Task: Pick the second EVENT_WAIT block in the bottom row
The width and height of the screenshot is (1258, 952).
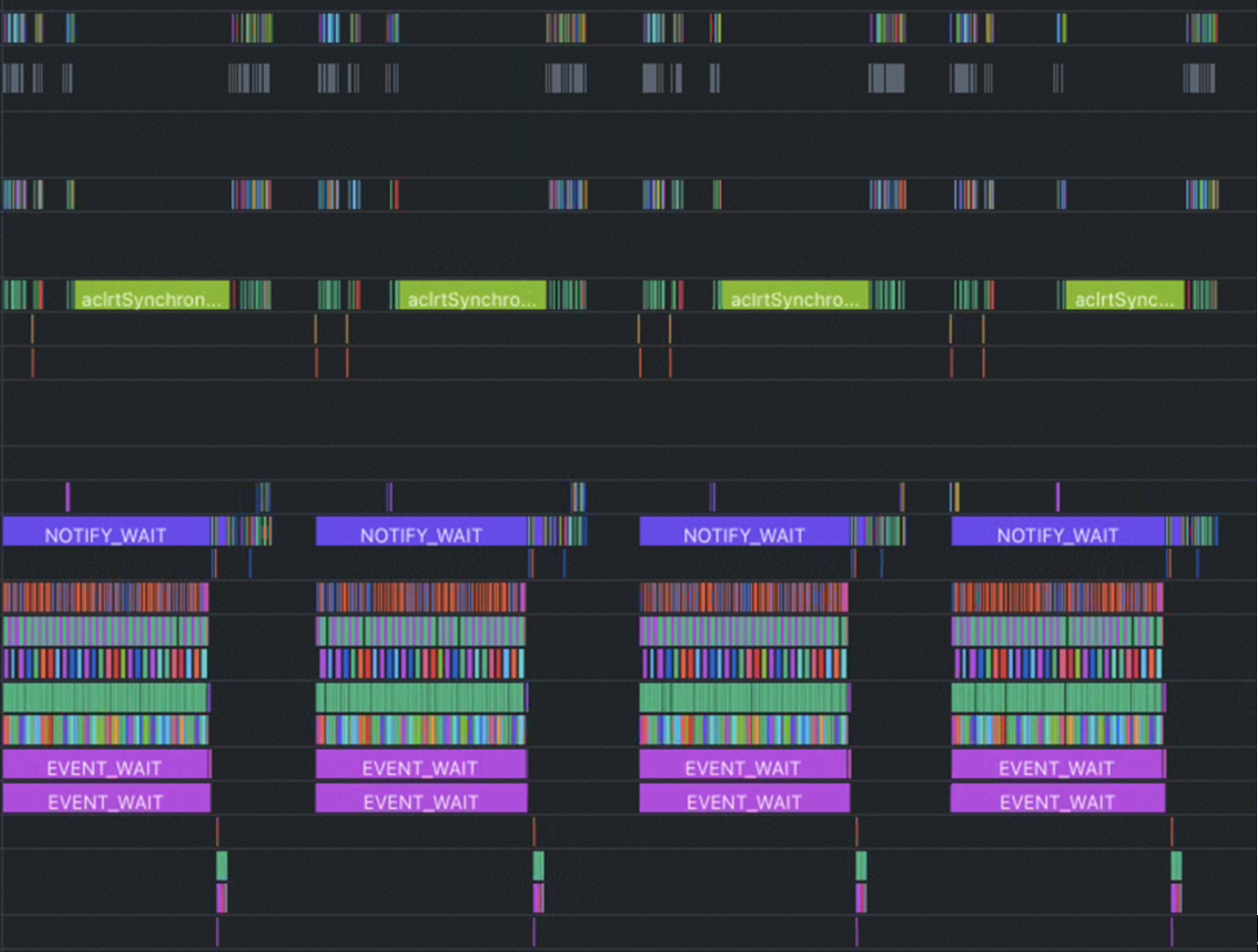Action: click(x=421, y=798)
